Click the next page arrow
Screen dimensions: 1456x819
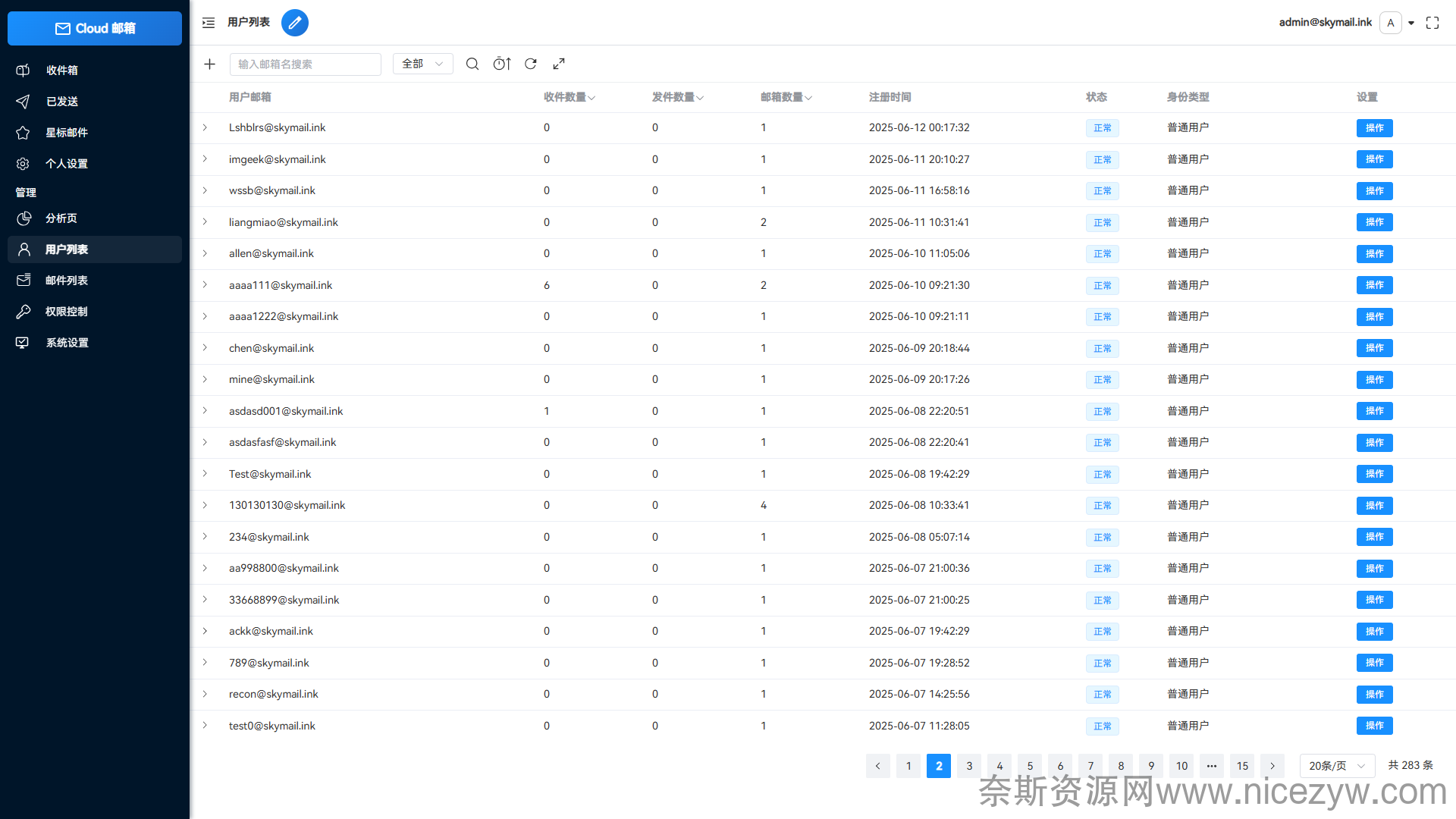(x=1272, y=766)
